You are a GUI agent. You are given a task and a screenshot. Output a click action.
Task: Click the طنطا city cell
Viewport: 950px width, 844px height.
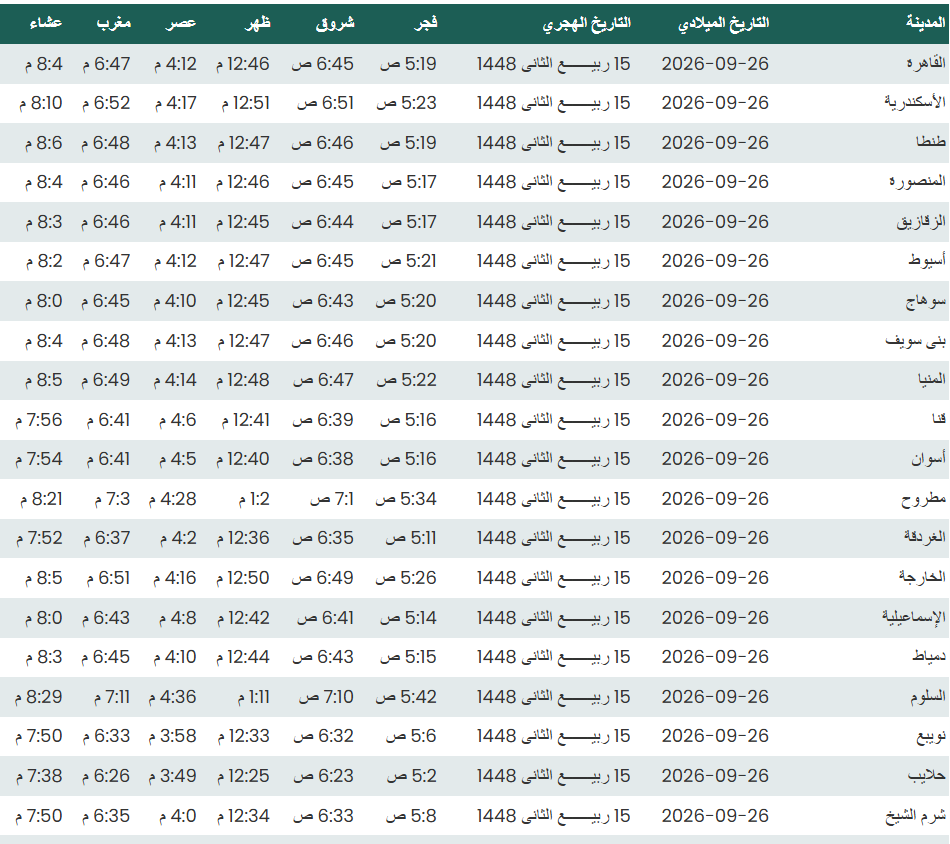[x=931, y=142]
